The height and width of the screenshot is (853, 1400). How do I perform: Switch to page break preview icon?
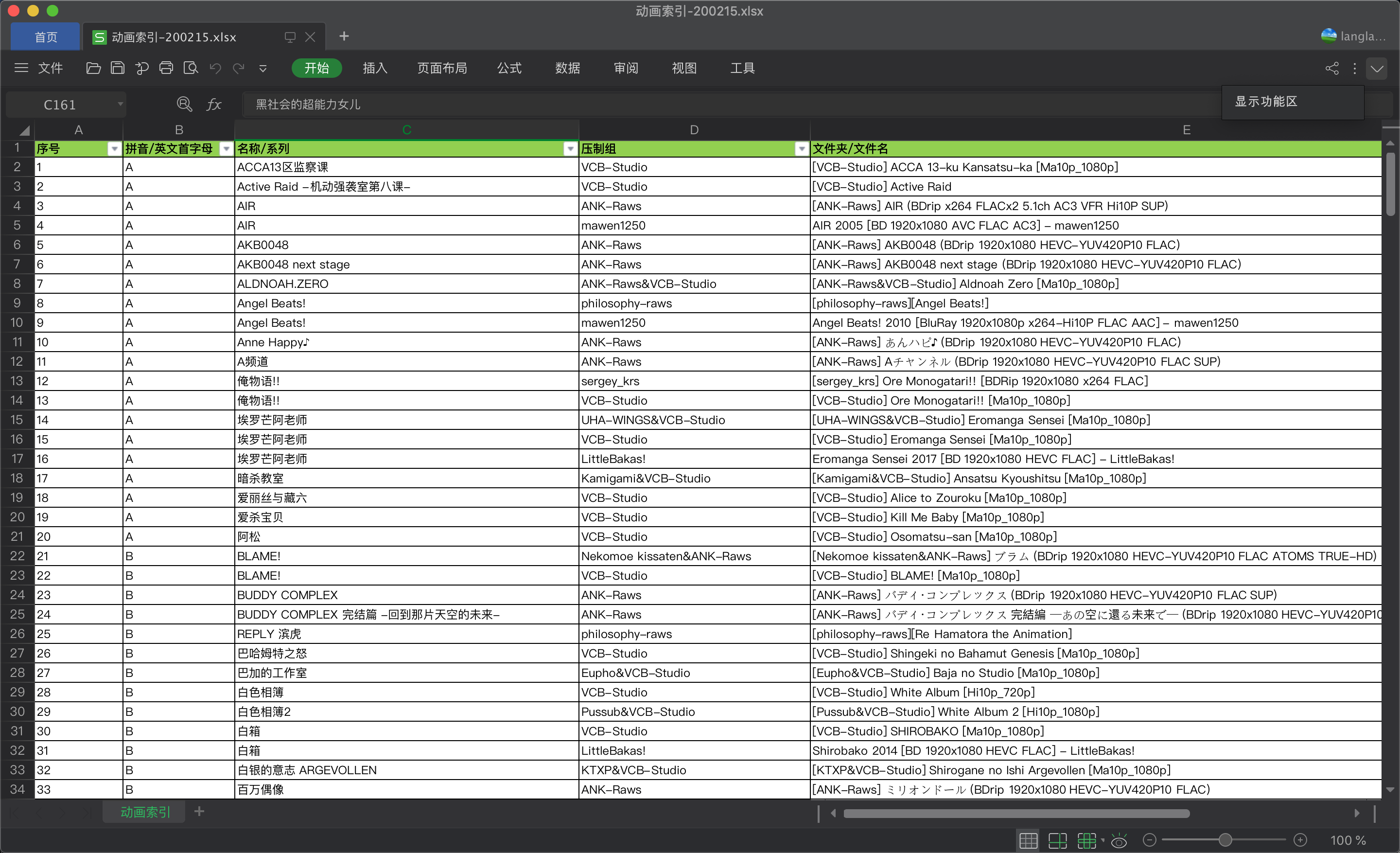[x=1057, y=840]
